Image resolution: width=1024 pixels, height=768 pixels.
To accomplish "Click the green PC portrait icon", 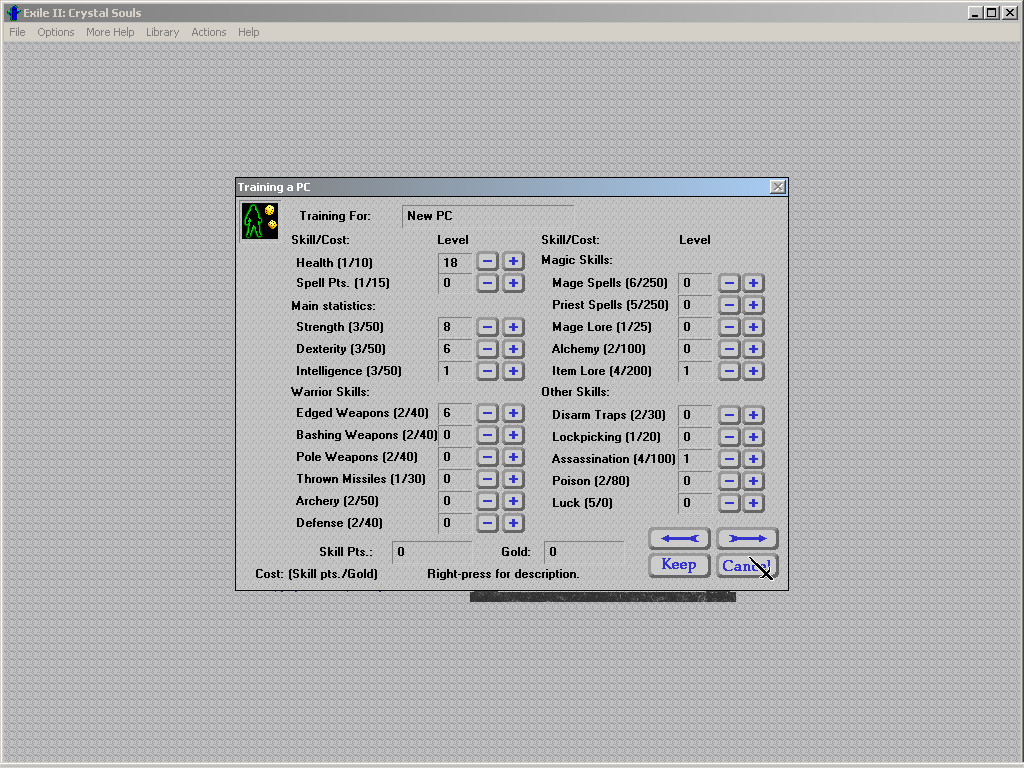I will (x=259, y=221).
